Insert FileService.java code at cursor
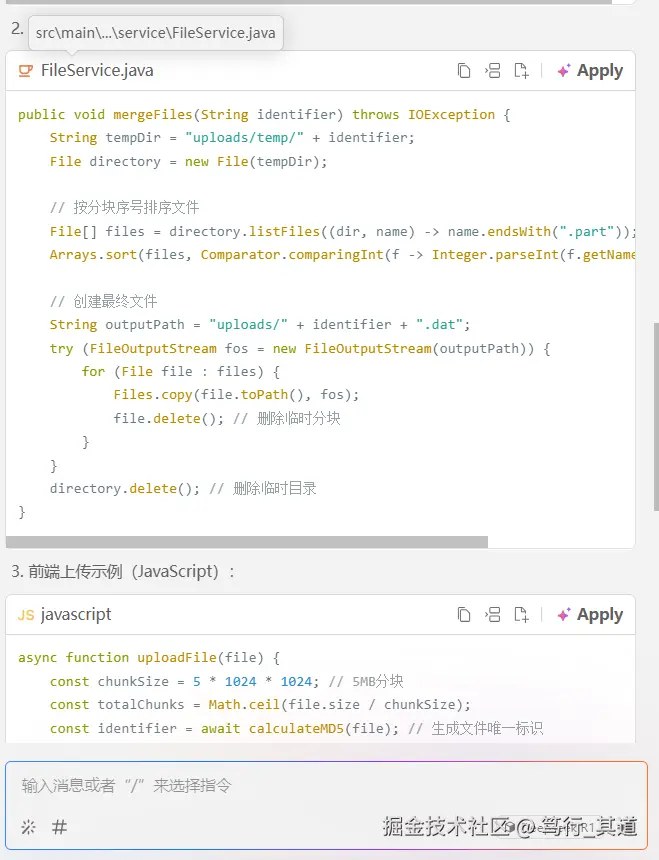Screen dimensions: 659x860 [492, 71]
